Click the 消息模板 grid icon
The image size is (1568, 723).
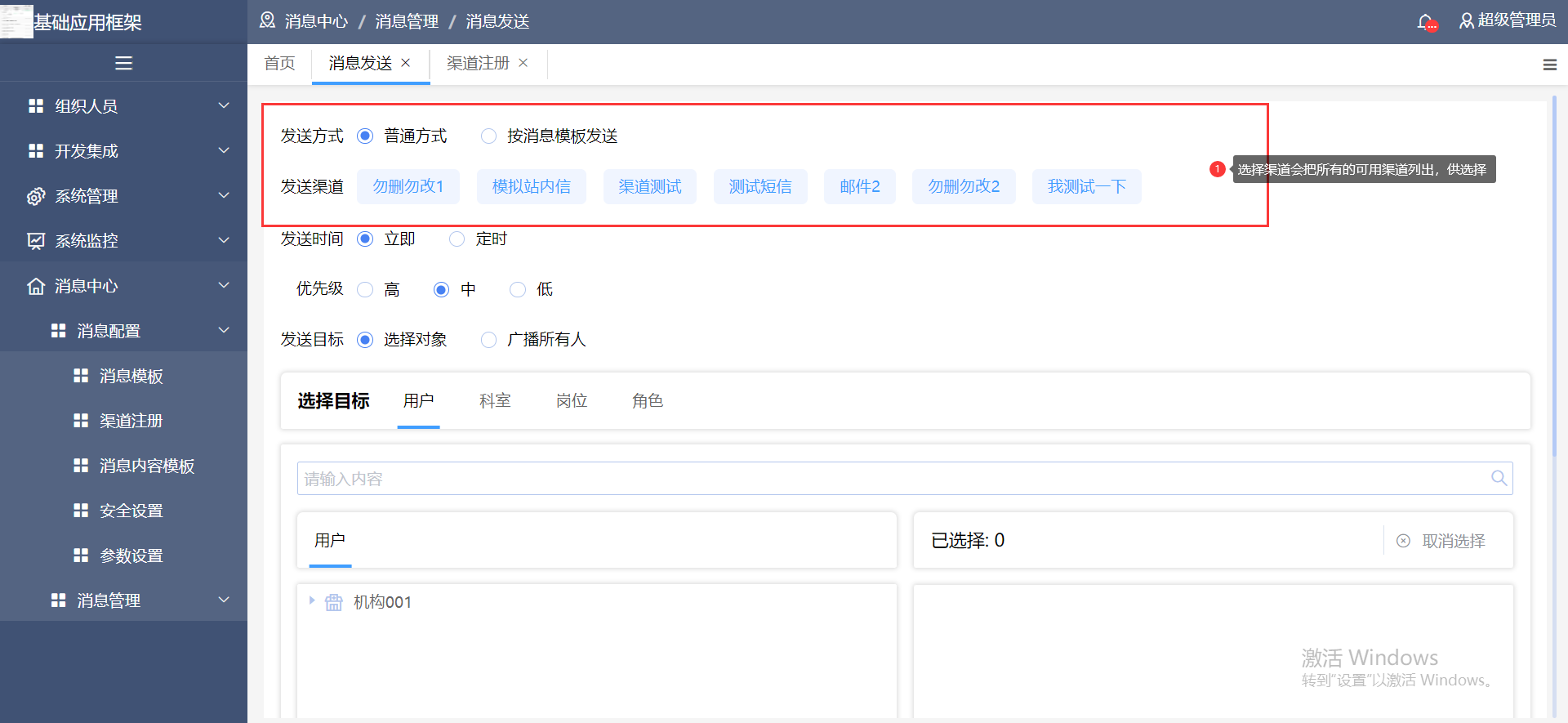pos(81,376)
